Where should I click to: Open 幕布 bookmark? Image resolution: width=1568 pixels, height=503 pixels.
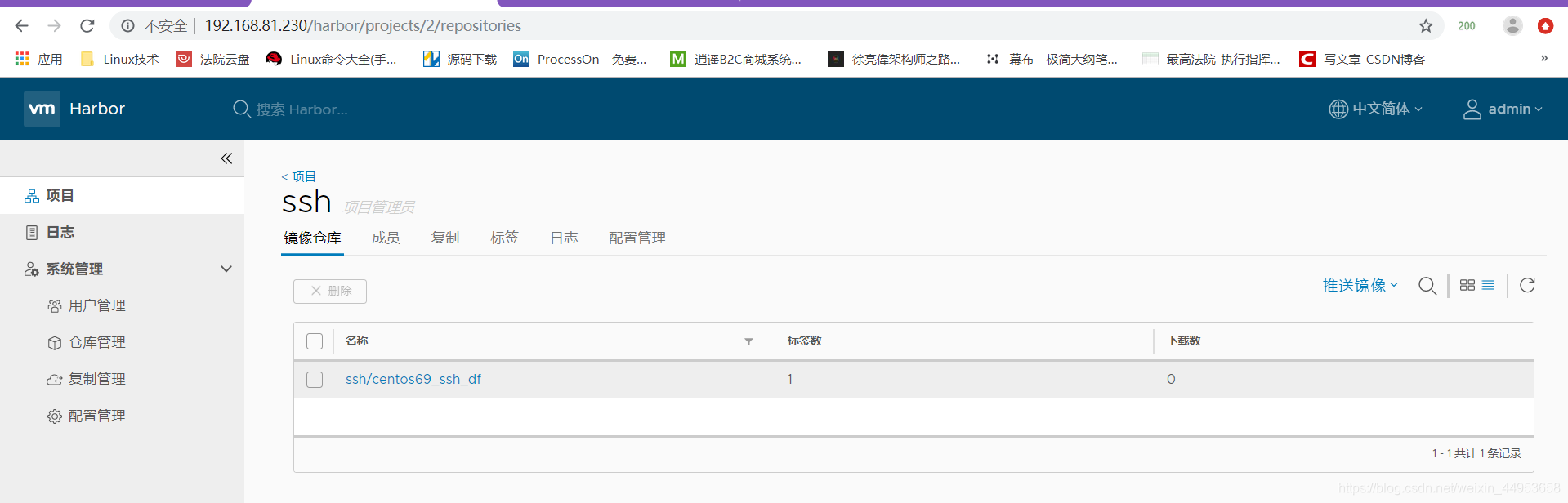(1051, 59)
